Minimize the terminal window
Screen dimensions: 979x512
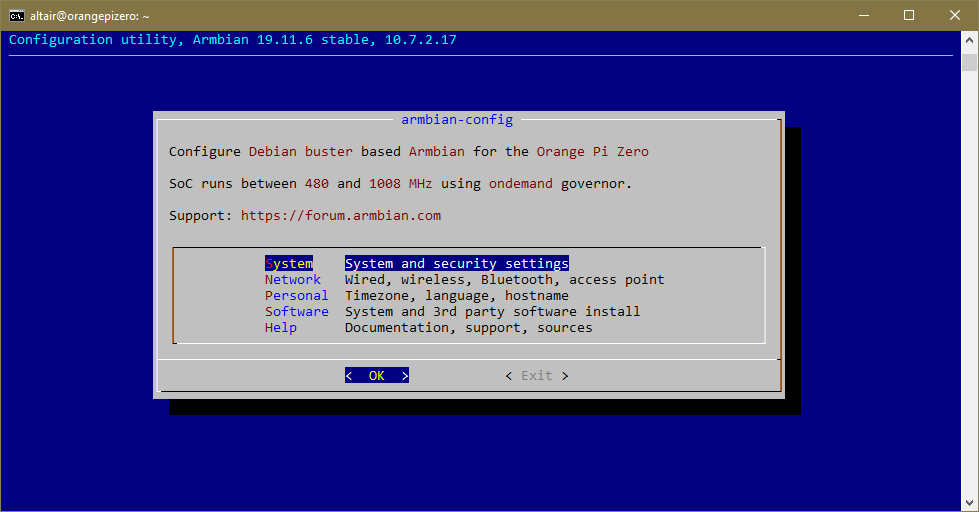coord(863,15)
